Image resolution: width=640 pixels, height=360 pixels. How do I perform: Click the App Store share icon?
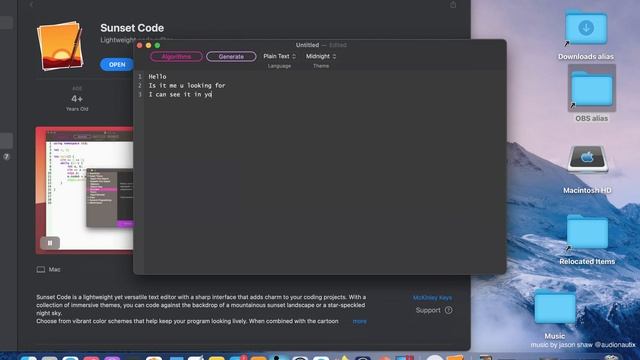pos(453,4)
